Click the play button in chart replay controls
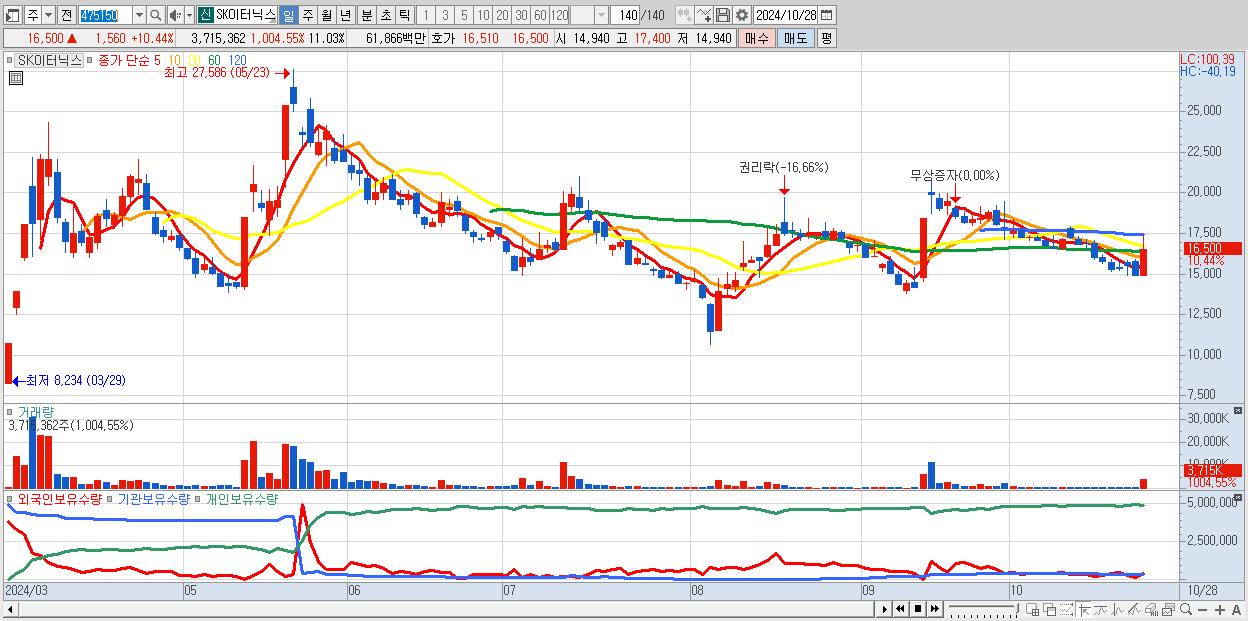 point(885,609)
